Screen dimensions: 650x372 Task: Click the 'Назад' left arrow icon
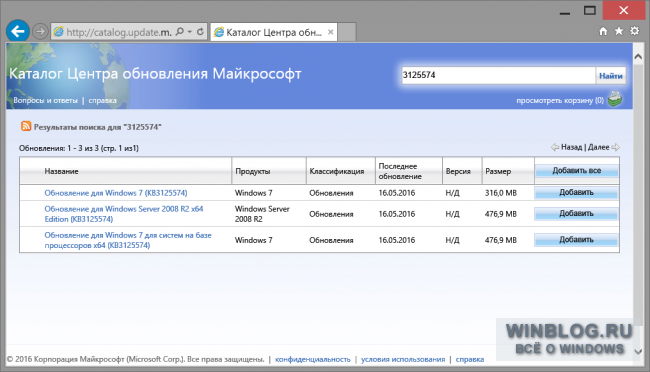coord(555,147)
